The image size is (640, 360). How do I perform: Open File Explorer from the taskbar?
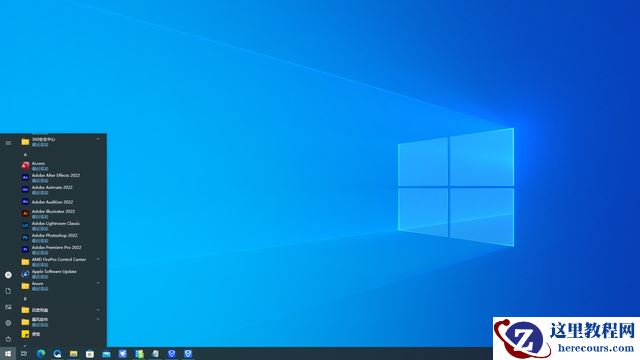73,353
